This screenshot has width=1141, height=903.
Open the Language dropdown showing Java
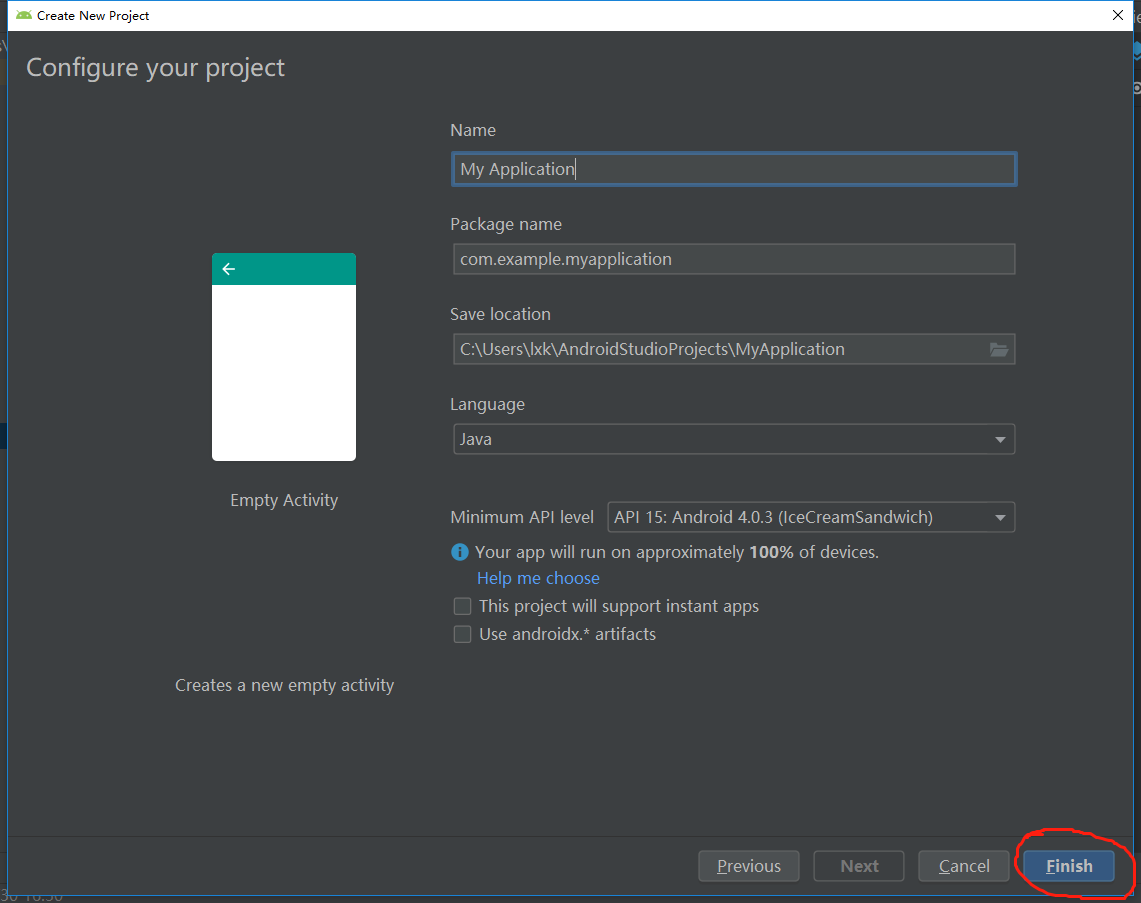coord(734,439)
